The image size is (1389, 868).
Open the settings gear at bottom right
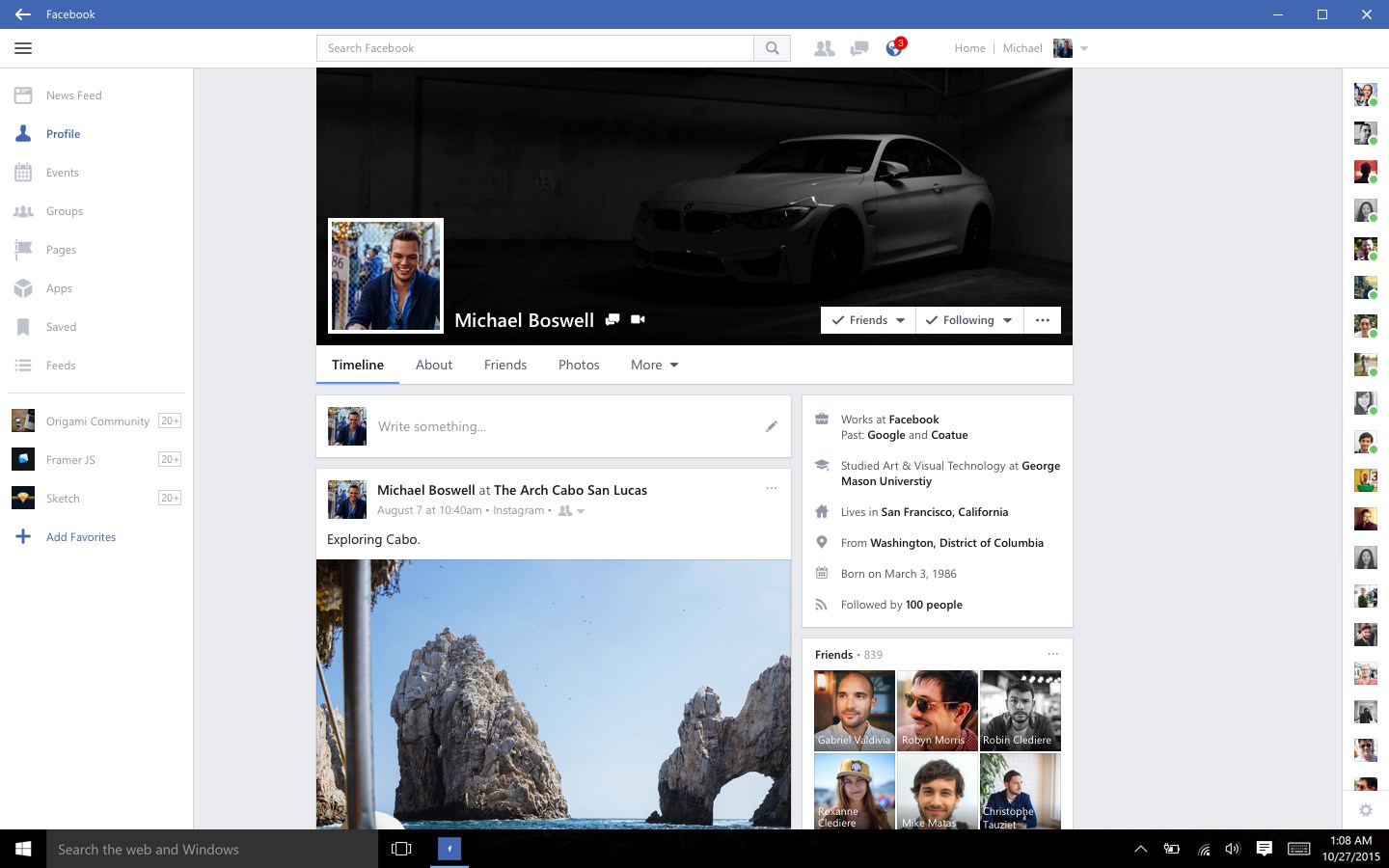[1365, 810]
